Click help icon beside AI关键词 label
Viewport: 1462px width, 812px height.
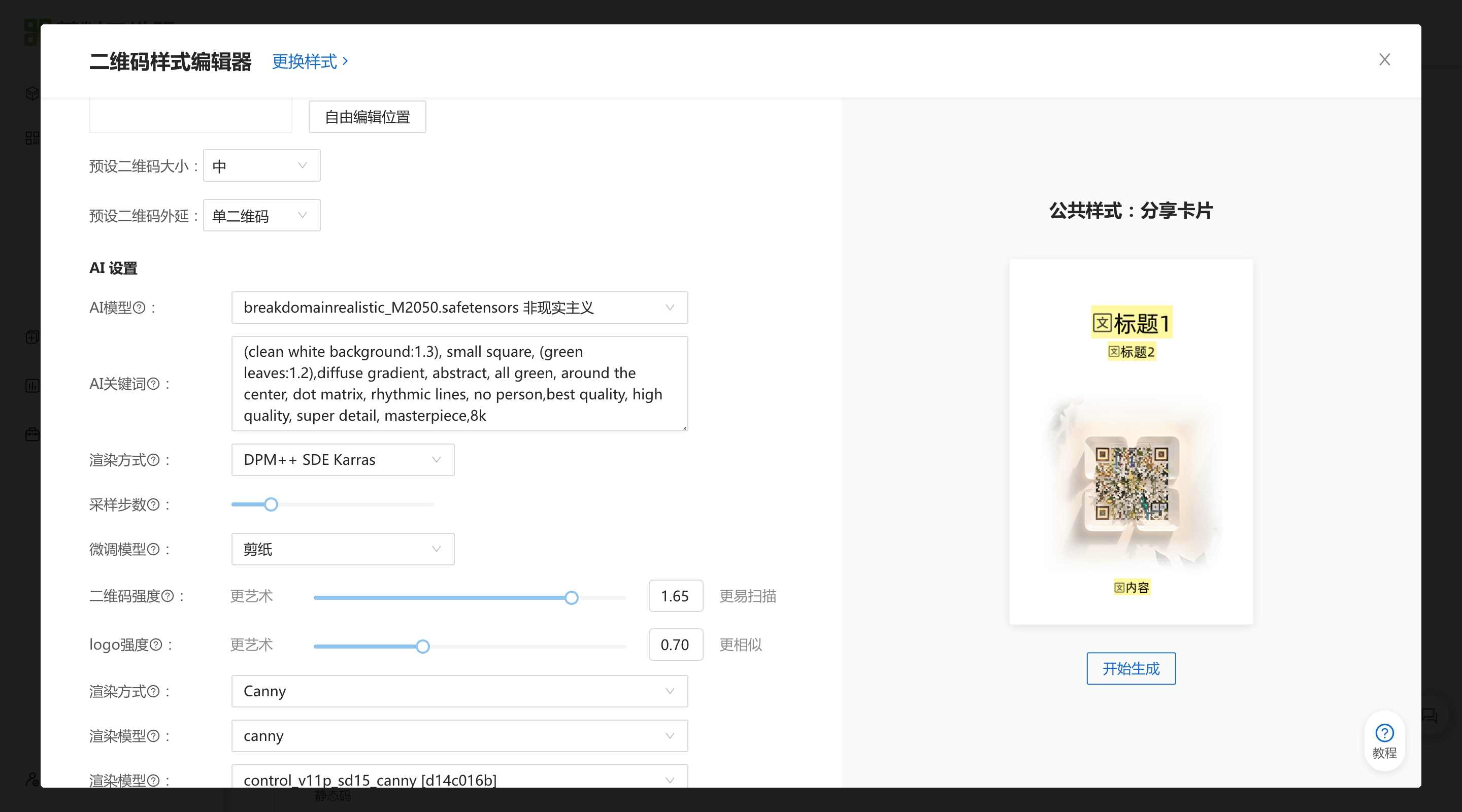tap(153, 384)
